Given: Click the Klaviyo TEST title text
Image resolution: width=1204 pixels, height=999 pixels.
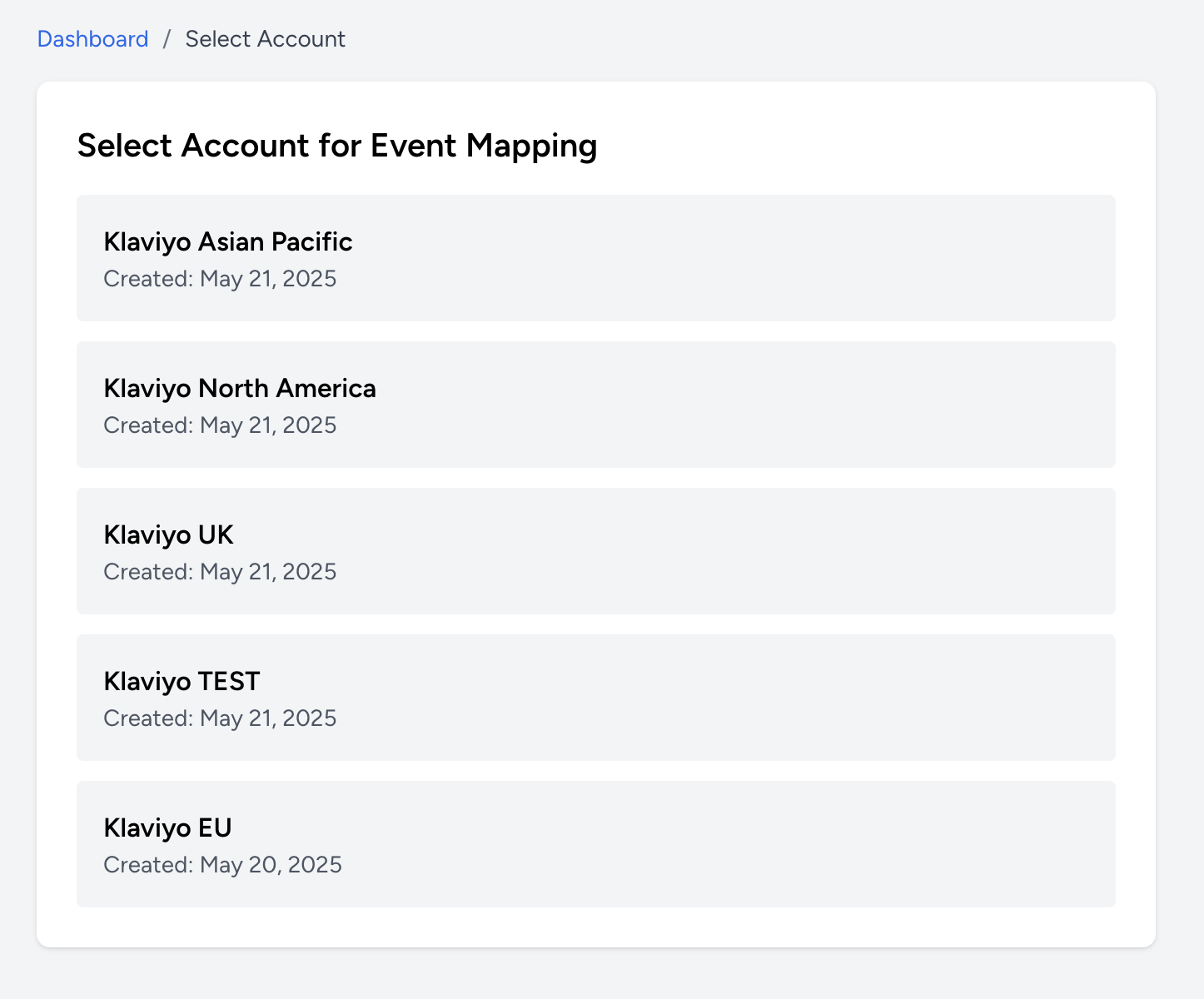Looking at the screenshot, I should click(x=182, y=682).
